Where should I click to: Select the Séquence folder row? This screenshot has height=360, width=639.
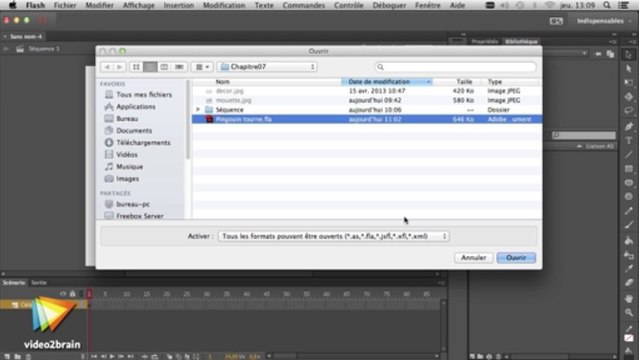click(367, 110)
